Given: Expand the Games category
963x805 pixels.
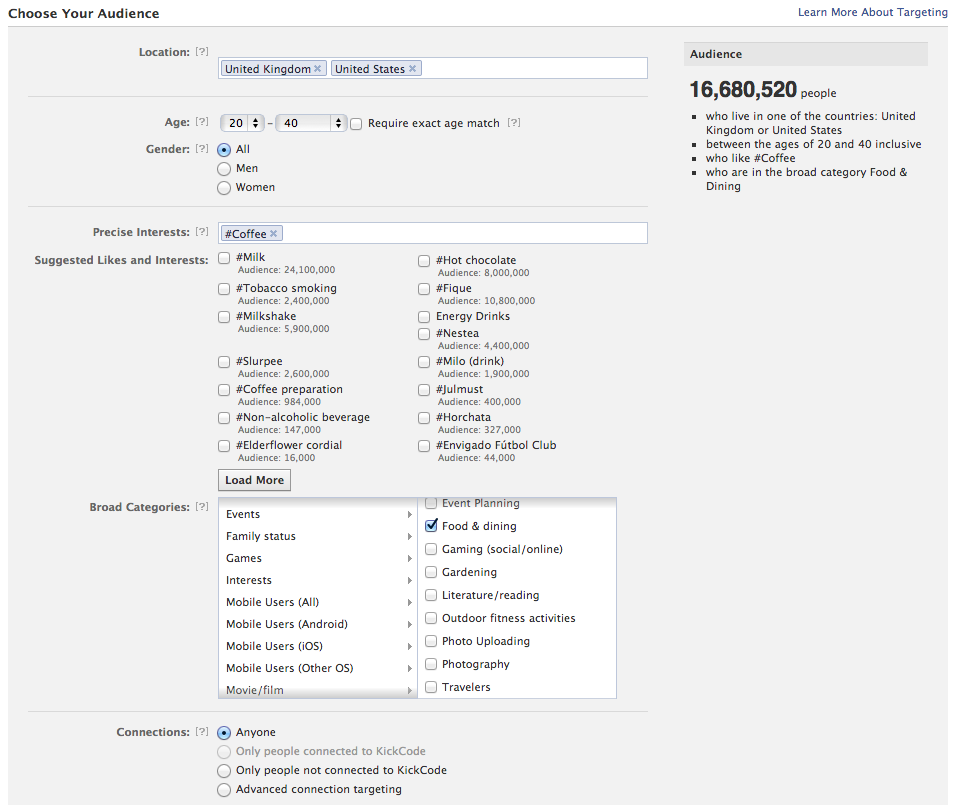Looking at the screenshot, I should pos(318,558).
